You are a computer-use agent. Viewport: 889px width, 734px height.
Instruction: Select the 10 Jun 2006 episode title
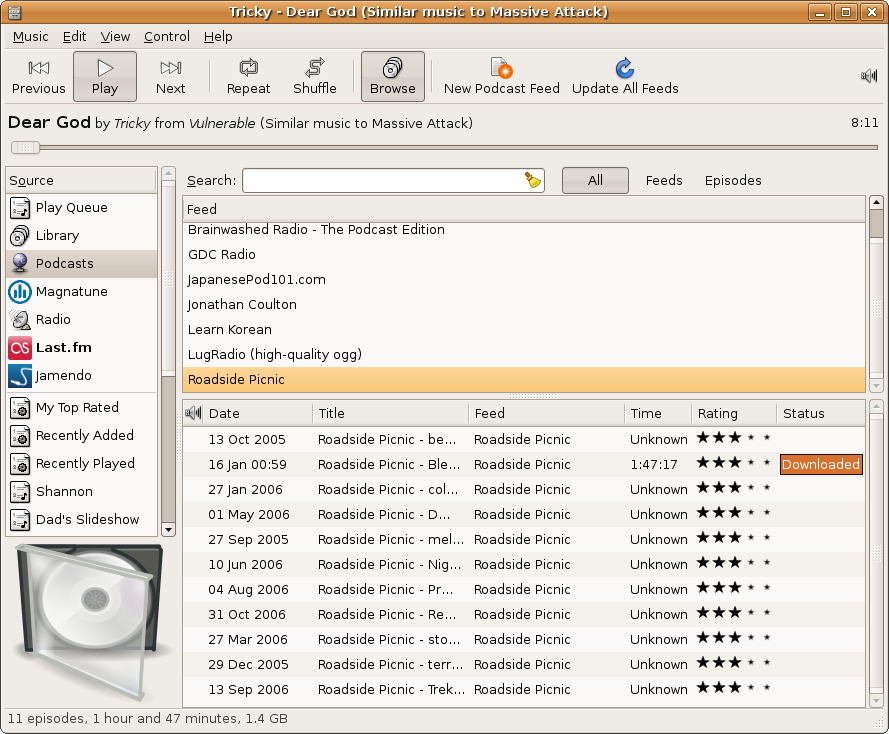tap(389, 565)
